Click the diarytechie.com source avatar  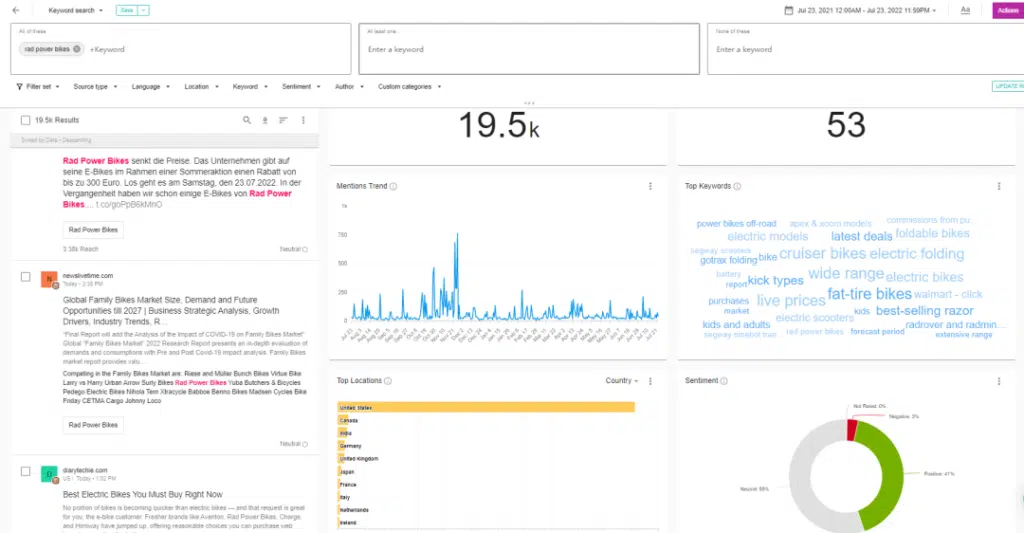49,474
